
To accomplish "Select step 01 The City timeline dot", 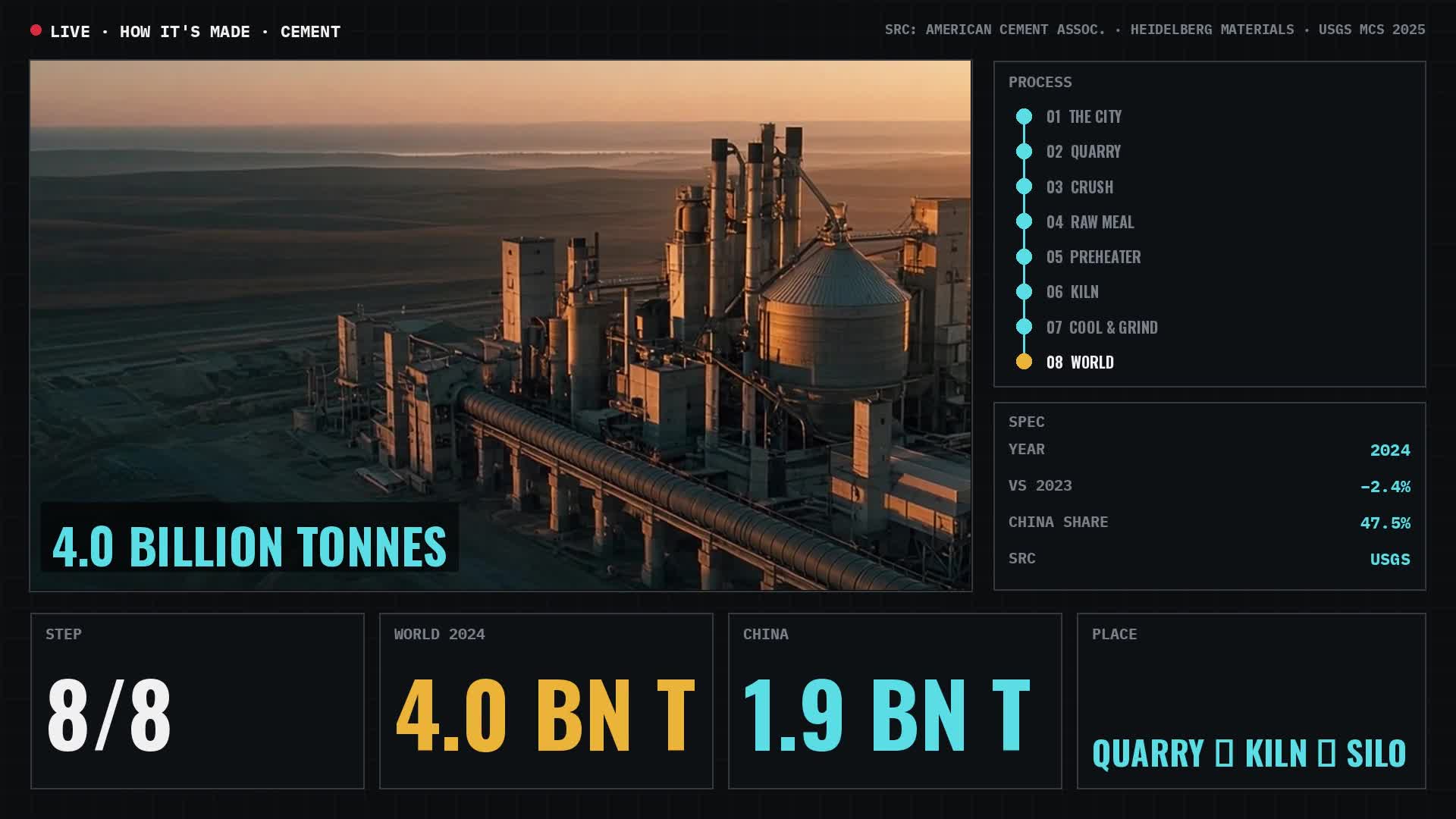I will 1024,116.
